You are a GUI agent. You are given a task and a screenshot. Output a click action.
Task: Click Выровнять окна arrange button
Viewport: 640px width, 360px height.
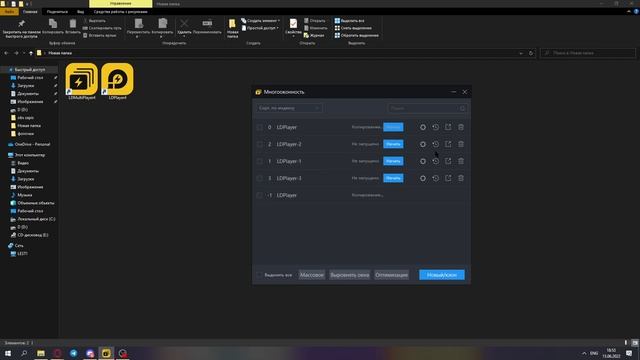(350, 275)
